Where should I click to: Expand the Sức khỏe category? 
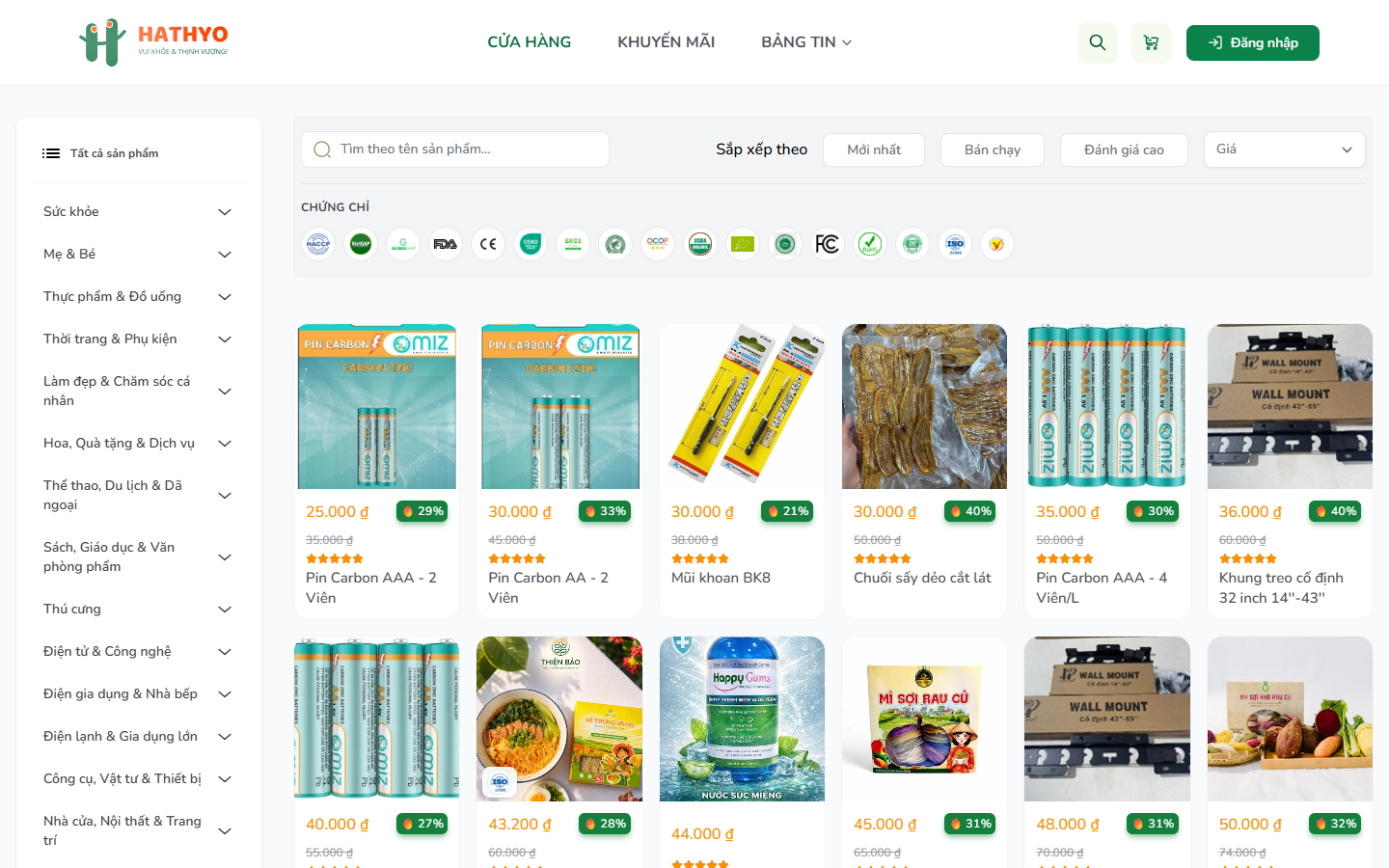(x=138, y=212)
